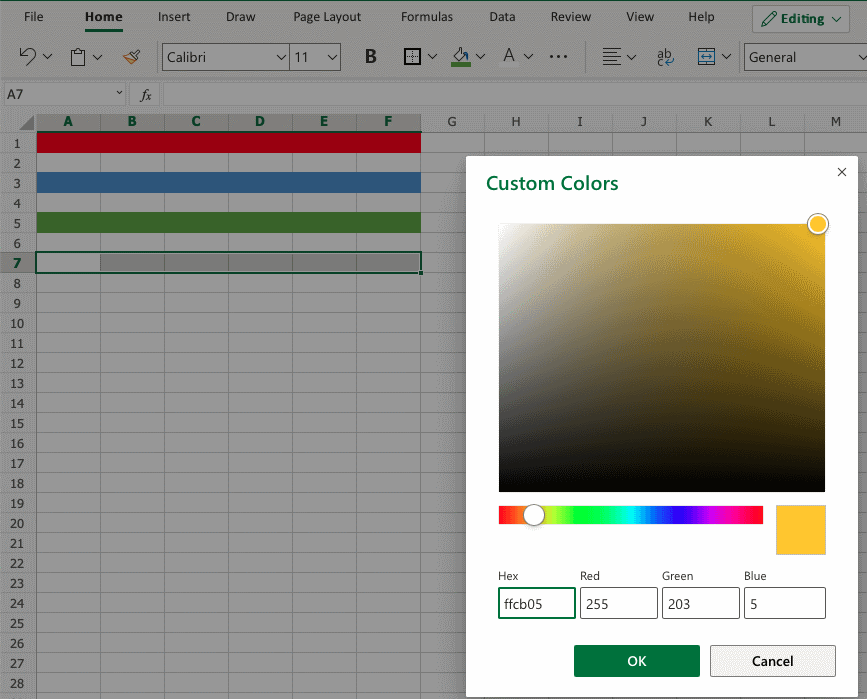Switch to the Insert tab
The width and height of the screenshot is (867, 699).
pyautogui.click(x=174, y=17)
